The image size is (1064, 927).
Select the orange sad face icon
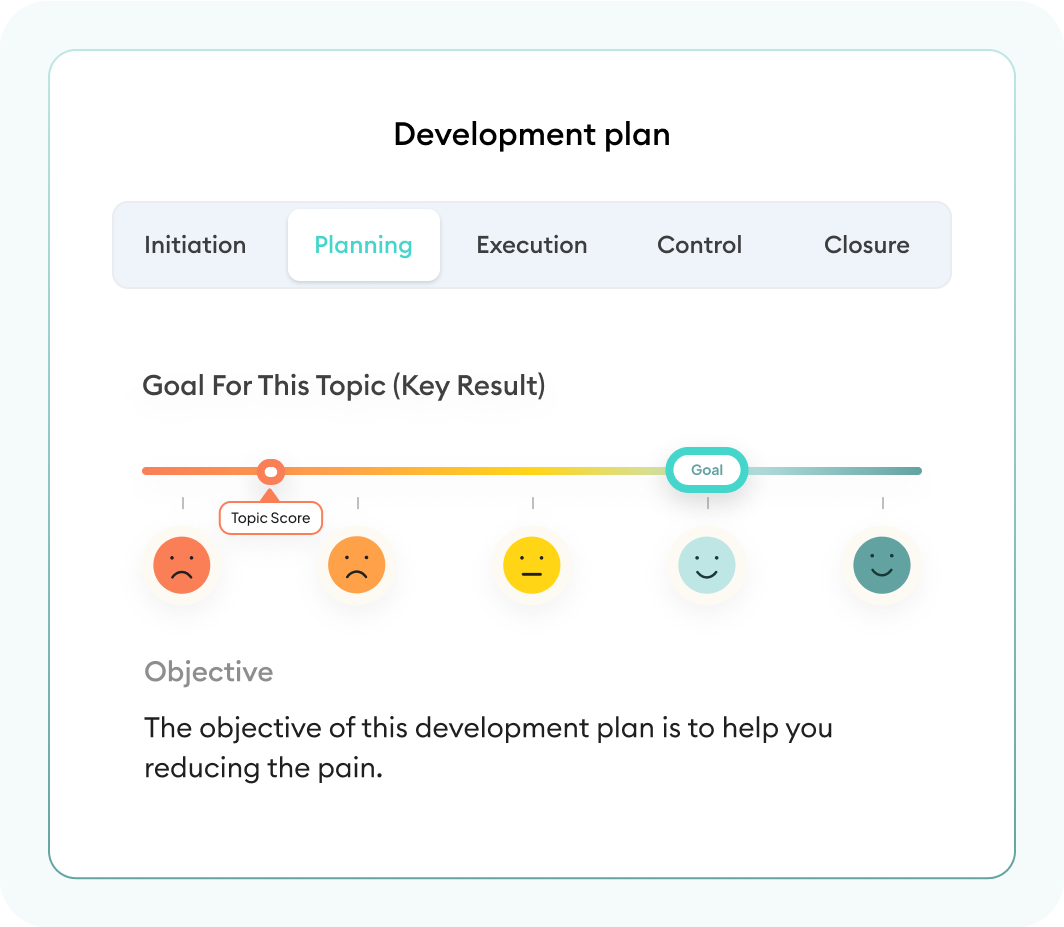(x=357, y=566)
